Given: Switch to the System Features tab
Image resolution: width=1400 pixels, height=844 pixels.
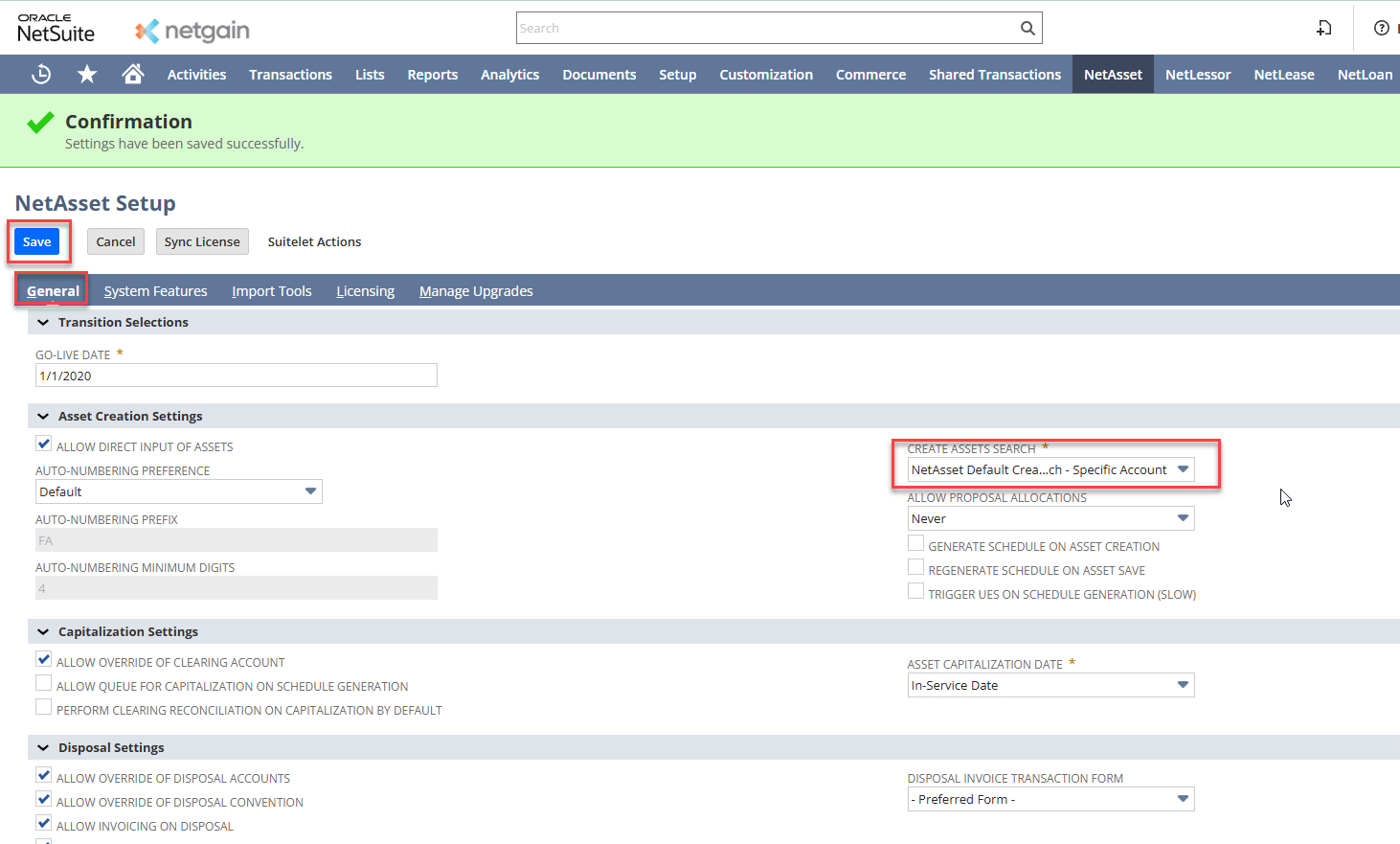Looking at the screenshot, I should 155,291.
